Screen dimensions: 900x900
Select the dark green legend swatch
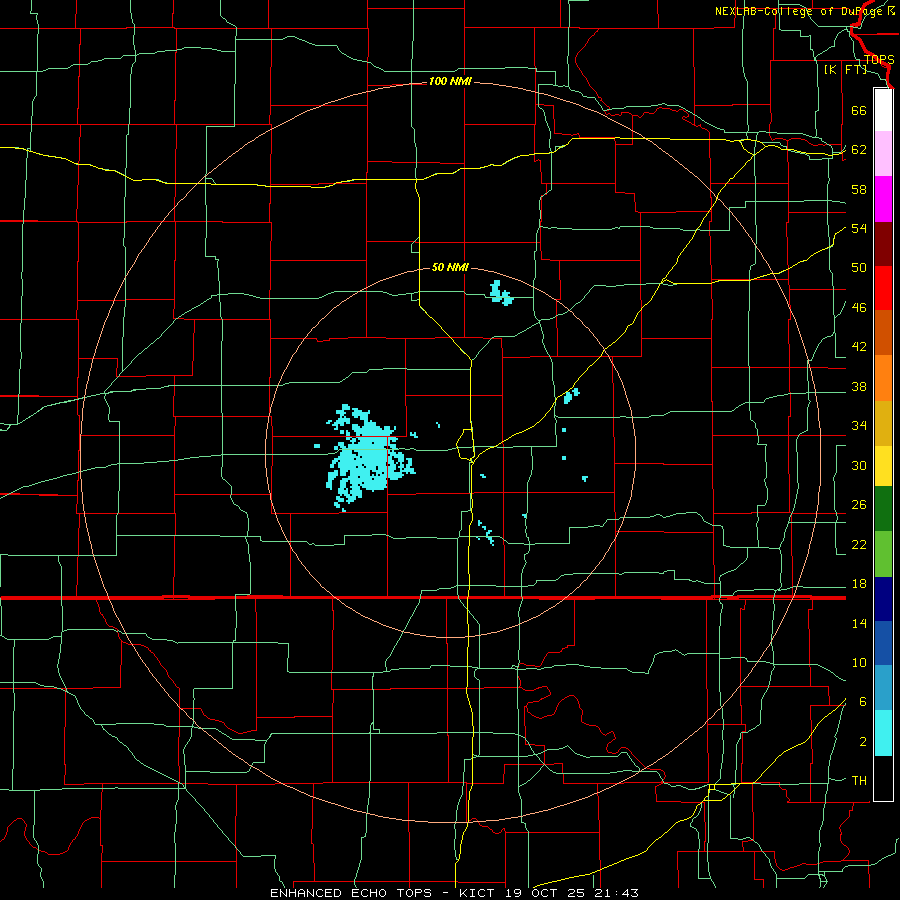tap(883, 509)
